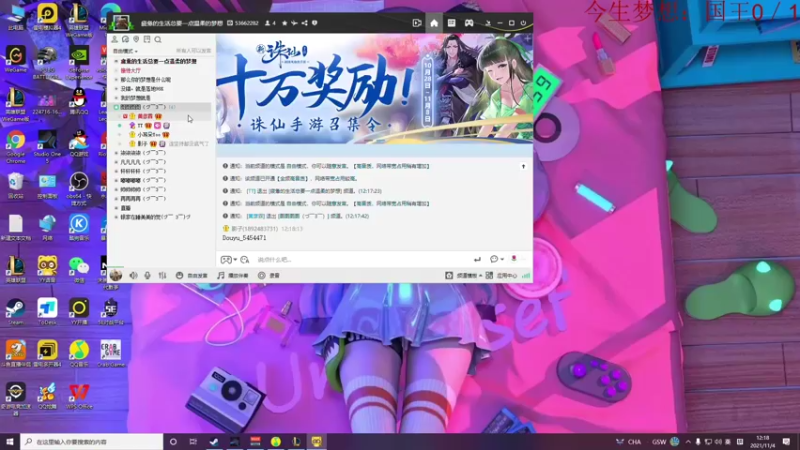Click the Windows Start button
This screenshot has width=800, height=450.
(10, 441)
